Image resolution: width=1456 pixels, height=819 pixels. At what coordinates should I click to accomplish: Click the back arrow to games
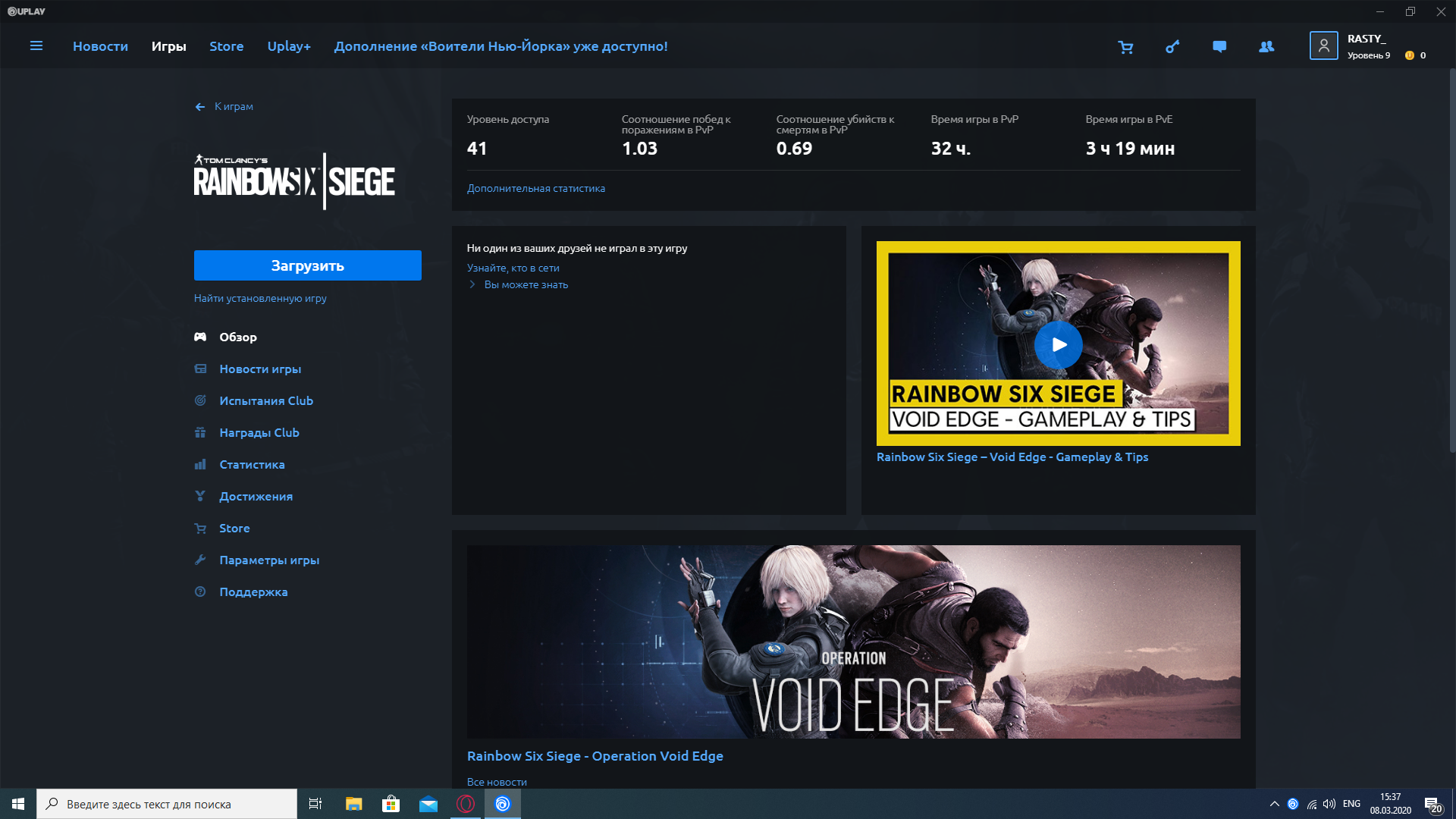pos(200,107)
